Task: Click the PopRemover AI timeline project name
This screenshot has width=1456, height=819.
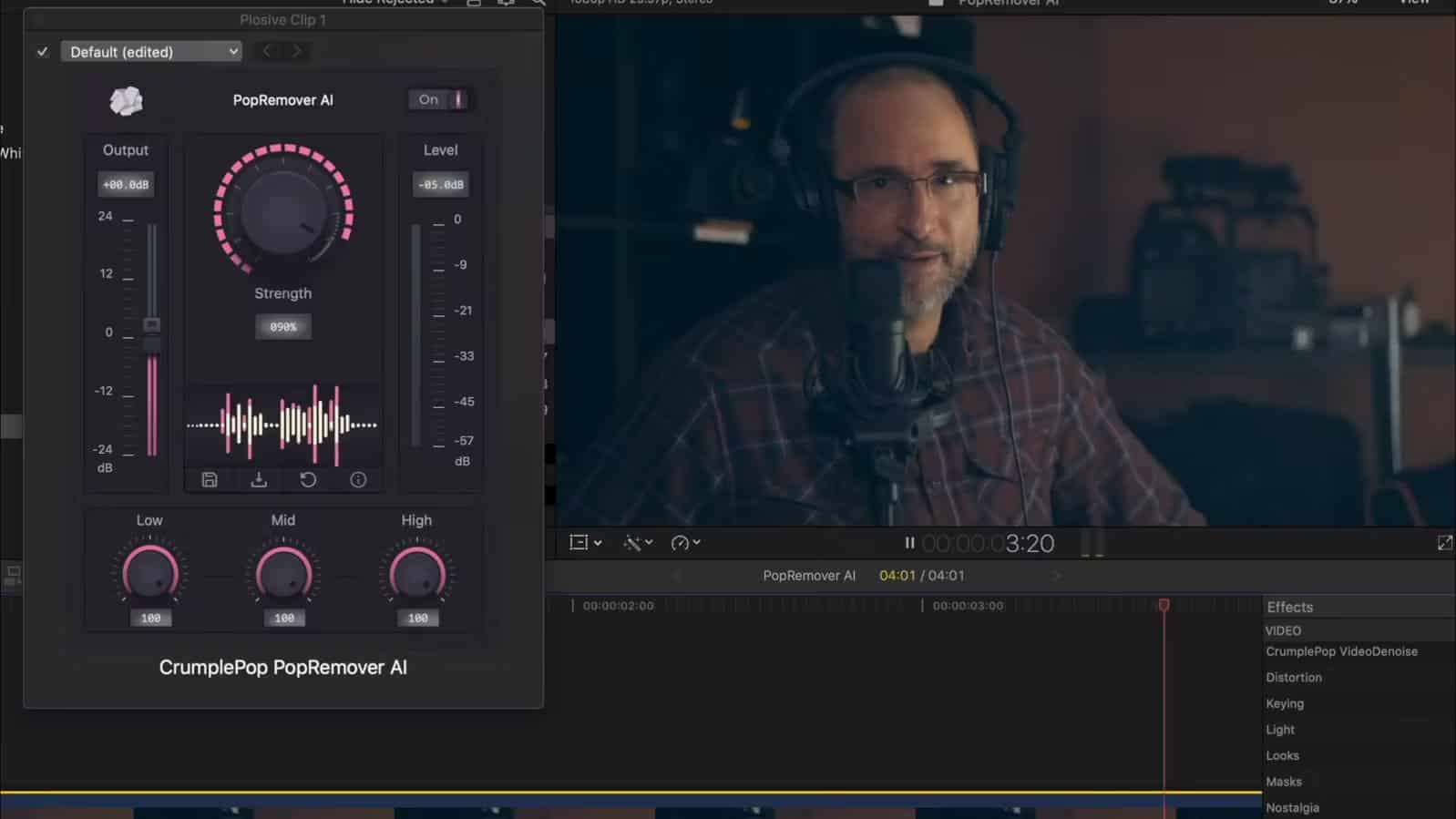Action: [809, 576]
